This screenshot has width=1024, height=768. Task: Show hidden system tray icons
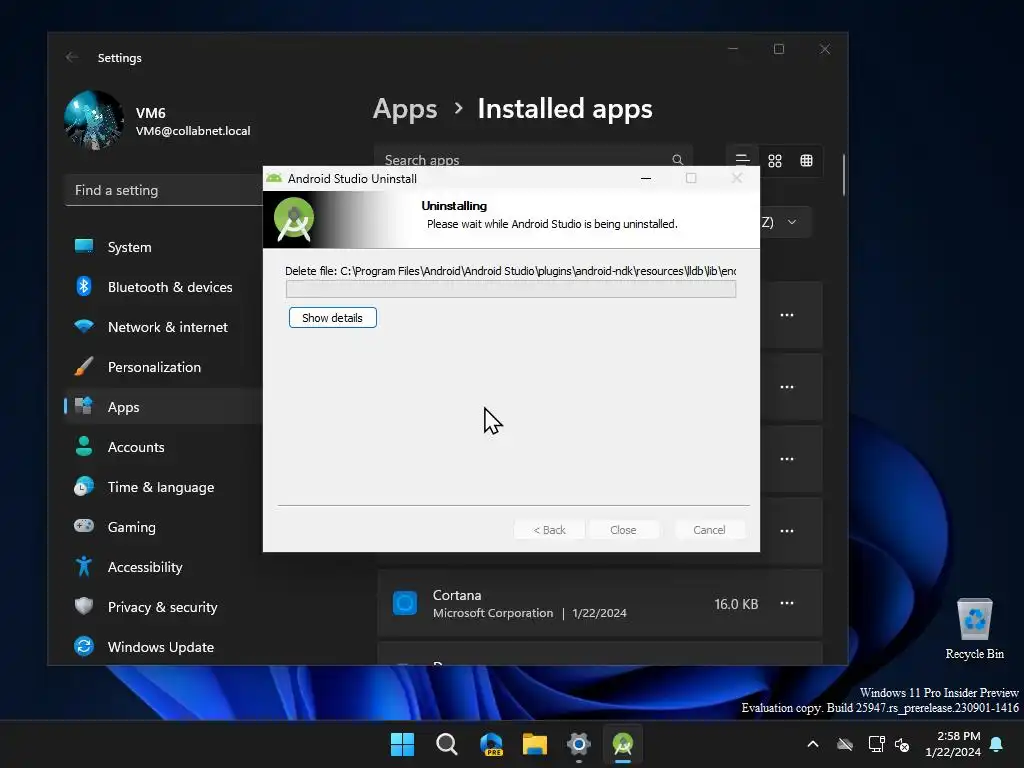tap(813, 744)
